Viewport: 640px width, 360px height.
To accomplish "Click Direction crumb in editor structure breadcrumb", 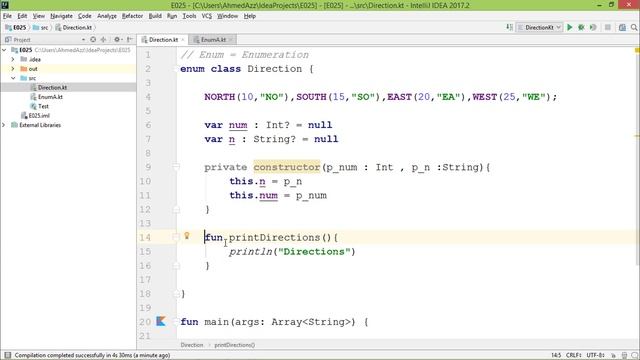I will pyautogui.click(x=191, y=345).
